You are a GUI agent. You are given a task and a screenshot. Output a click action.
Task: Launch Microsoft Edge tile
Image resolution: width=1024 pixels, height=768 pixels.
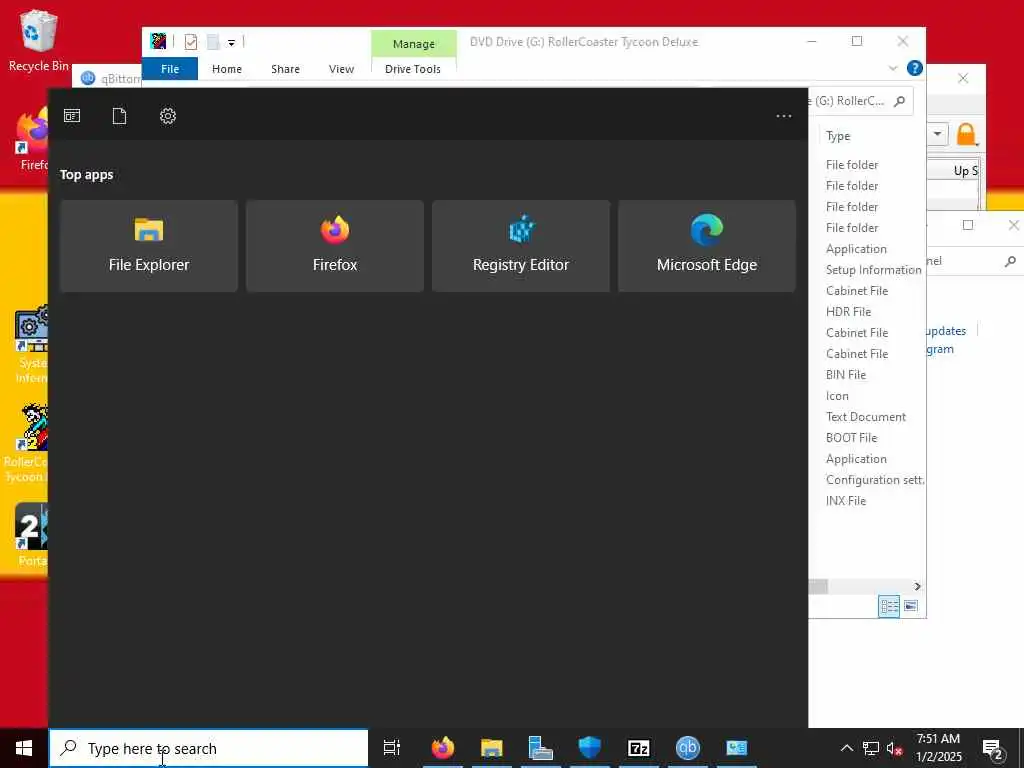click(x=707, y=246)
